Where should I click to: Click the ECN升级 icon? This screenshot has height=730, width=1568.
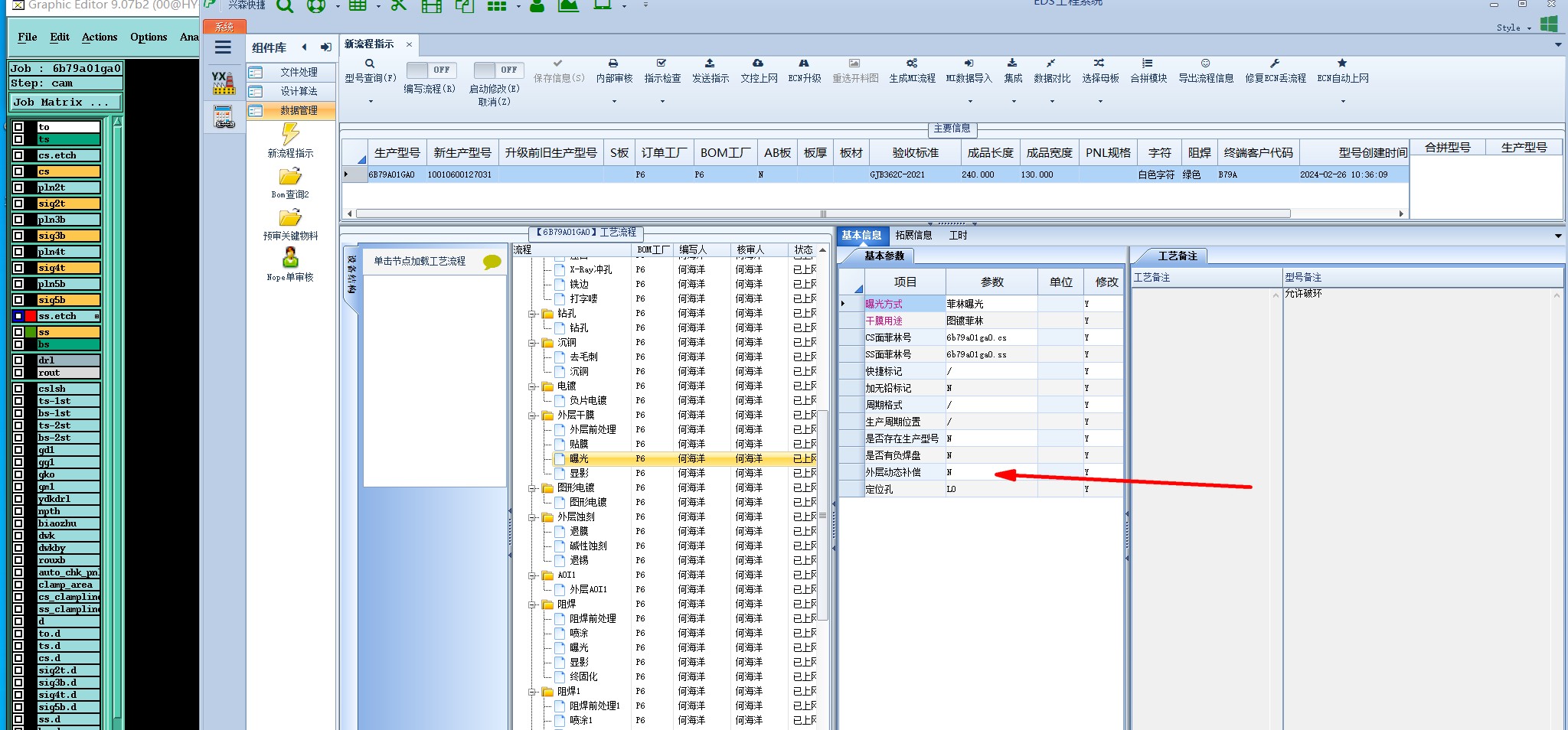point(804,64)
